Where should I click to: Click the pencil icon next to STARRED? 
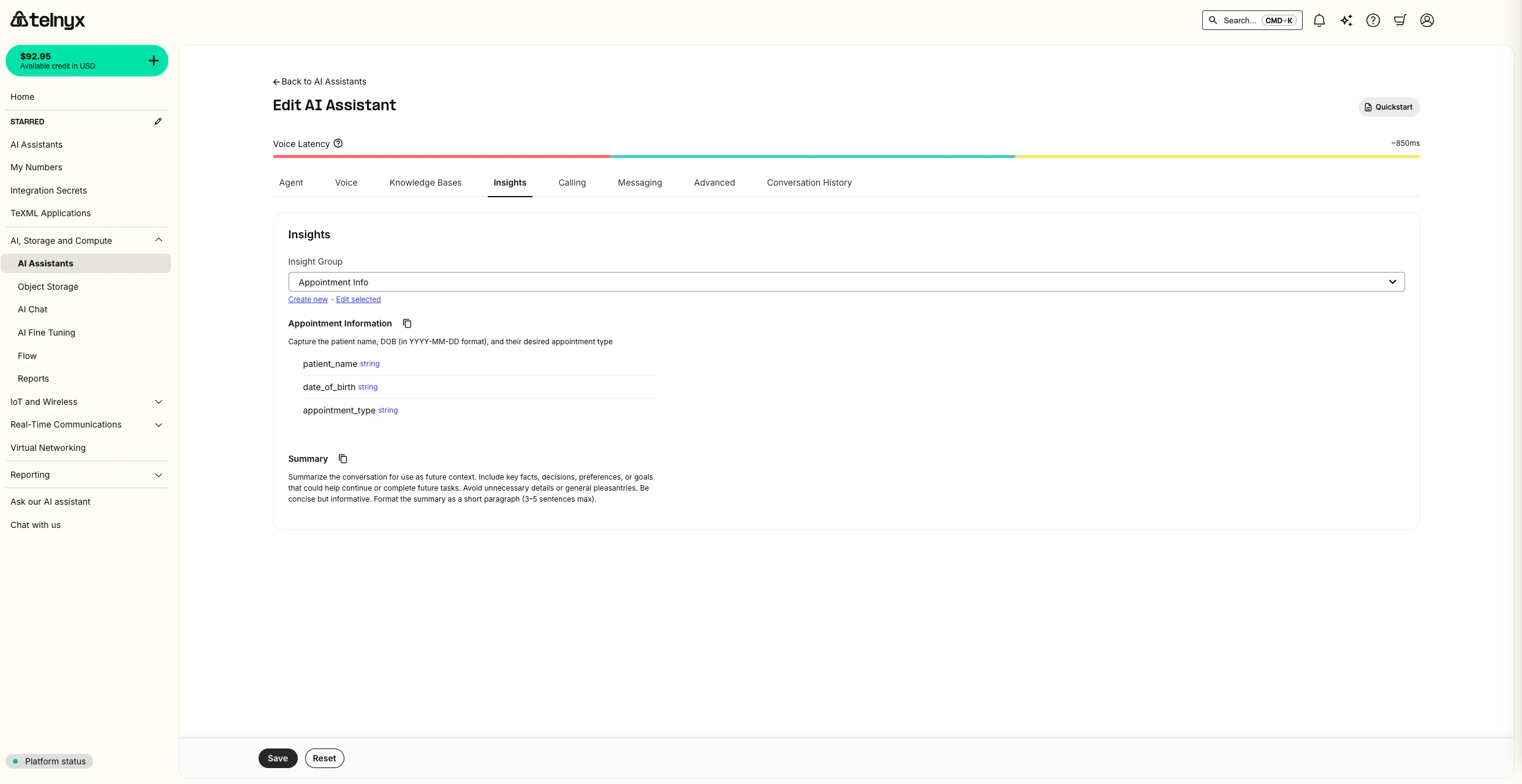[x=158, y=121]
